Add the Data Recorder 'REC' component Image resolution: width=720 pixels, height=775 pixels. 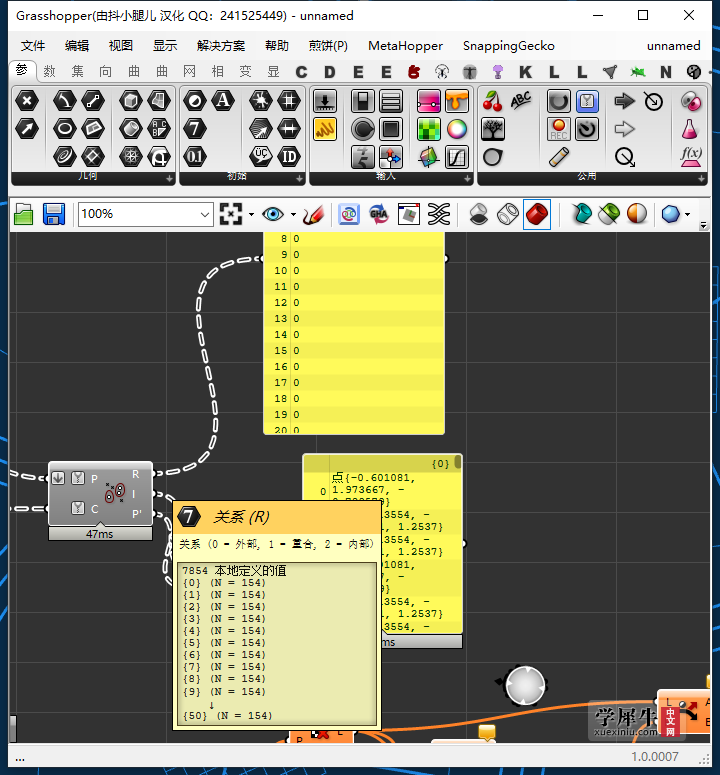coord(559,129)
